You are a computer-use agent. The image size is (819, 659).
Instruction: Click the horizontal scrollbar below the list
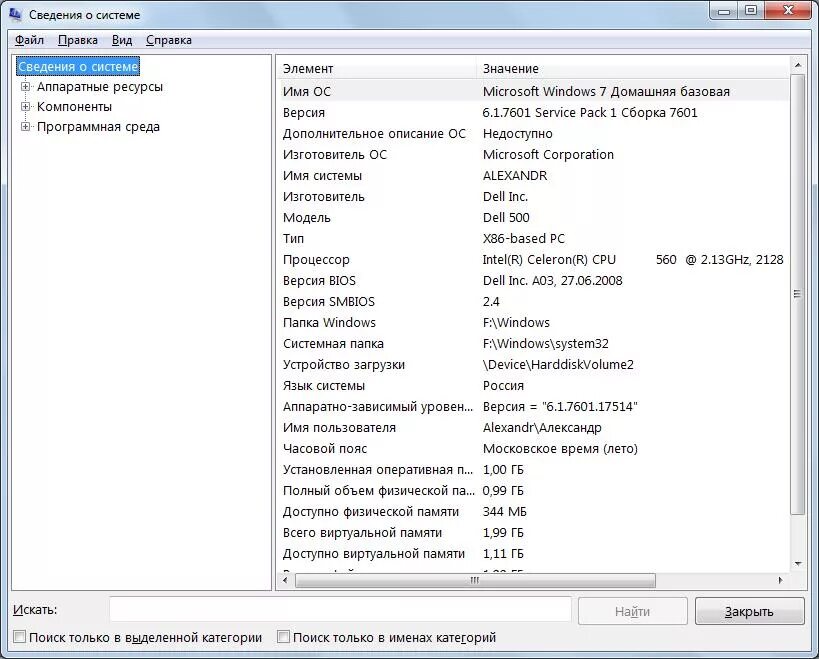(470, 580)
